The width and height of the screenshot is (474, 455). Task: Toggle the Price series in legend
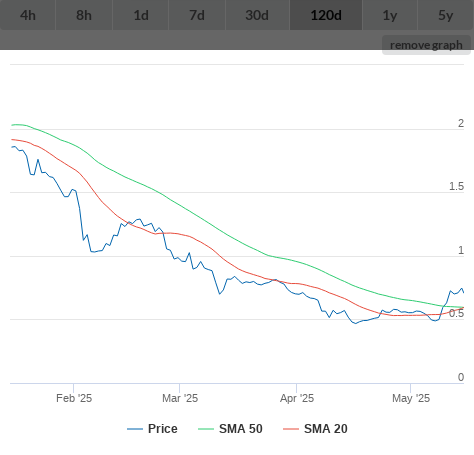(x=152, y=429)
